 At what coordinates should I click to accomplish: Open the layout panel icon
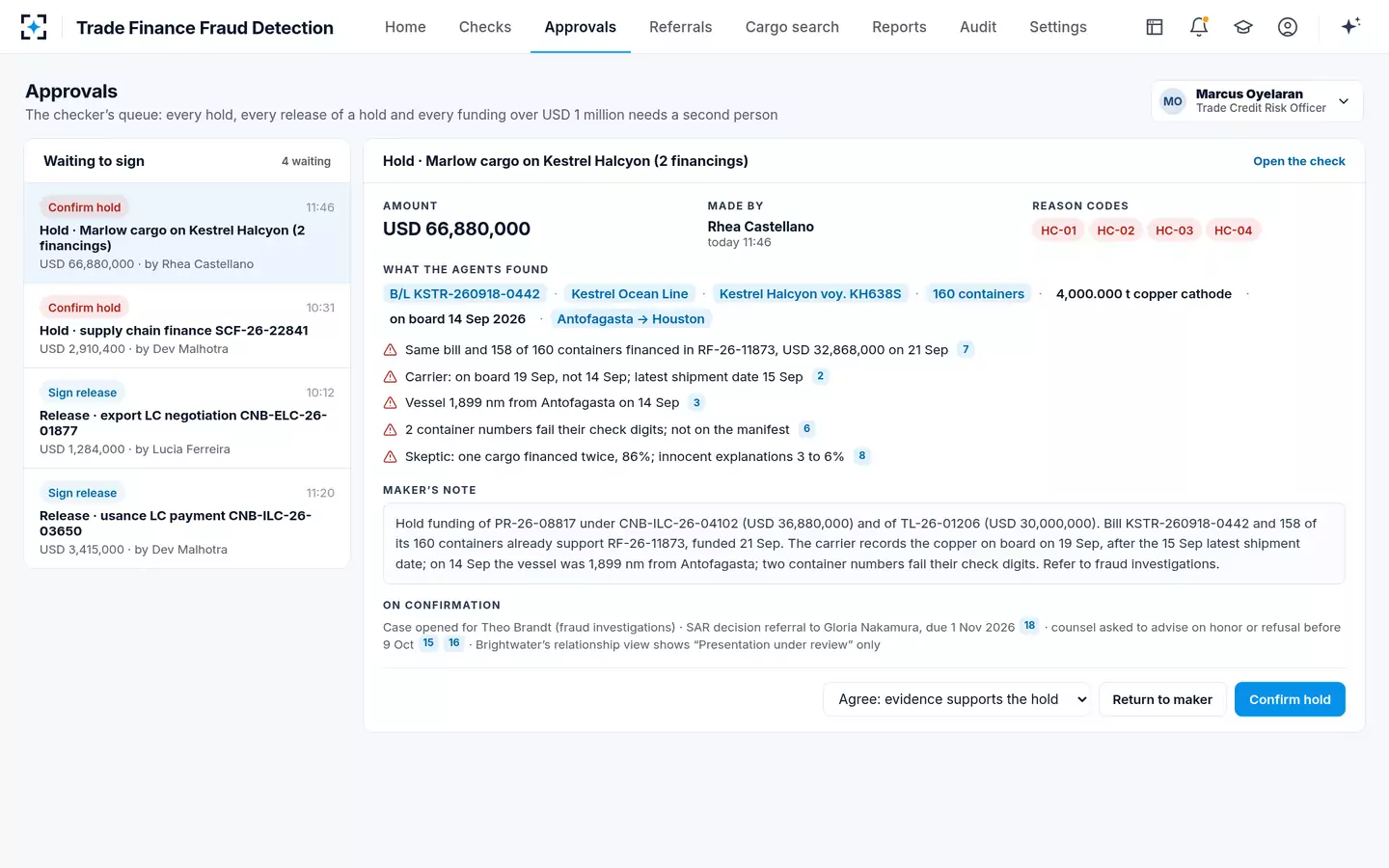[1155, 27]
